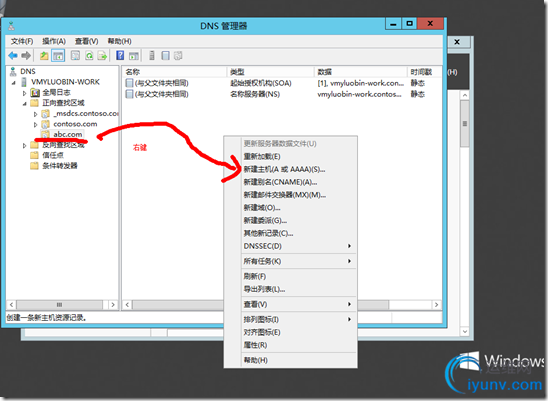
Task: Sort by the 名称 column header
Action: [174, 72]
